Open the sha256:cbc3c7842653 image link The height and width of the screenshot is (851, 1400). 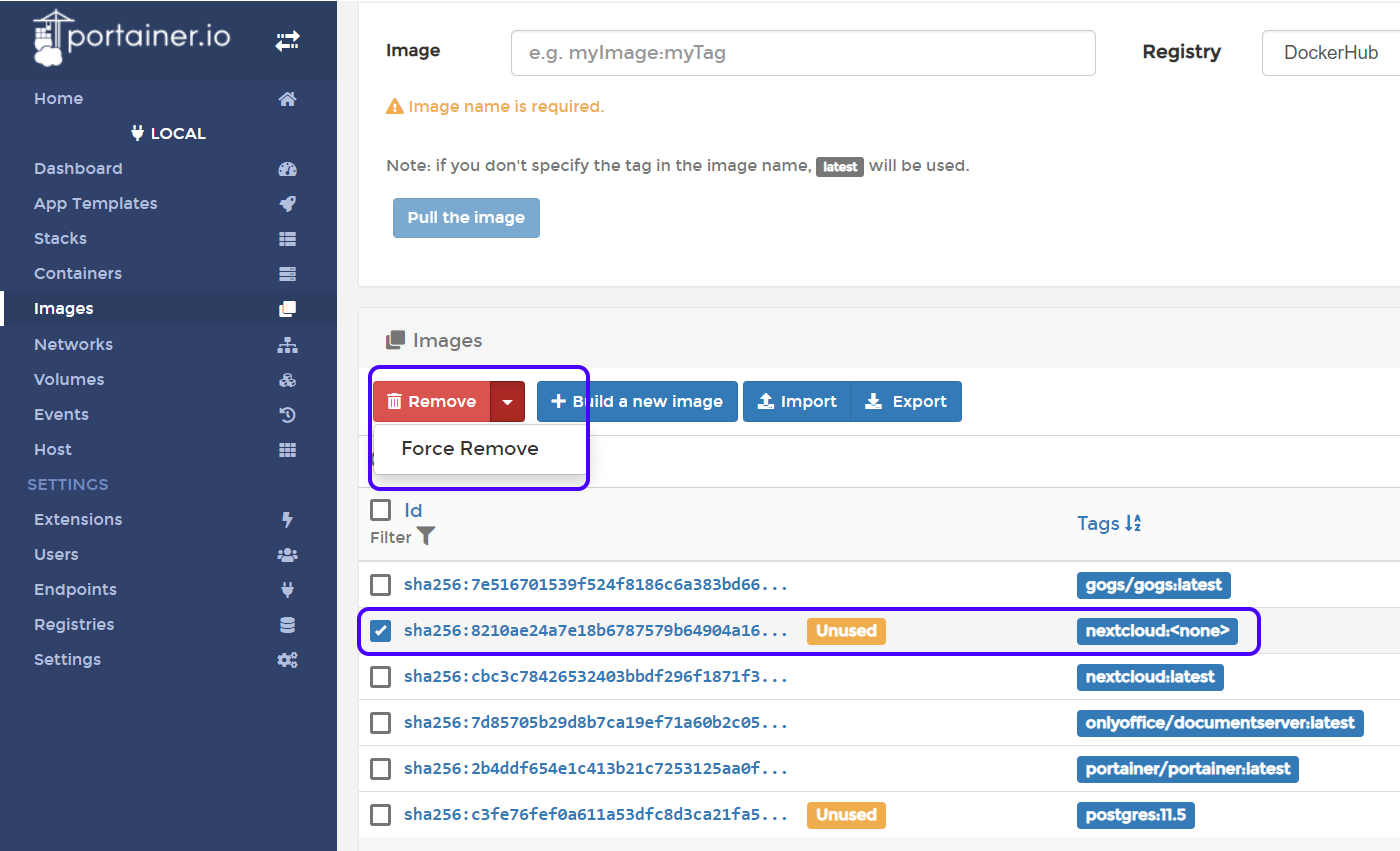coord(596,677)
